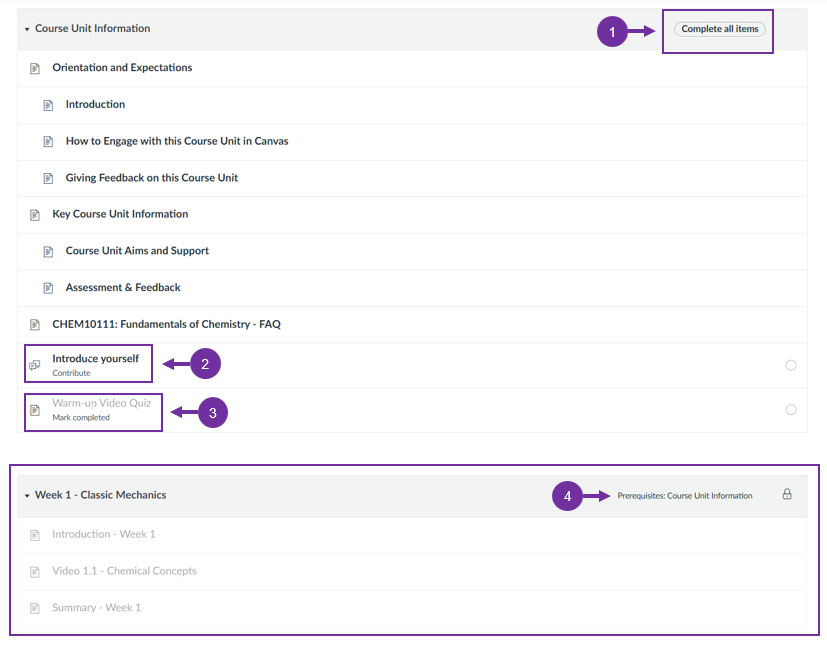Image resolution: width=827 pixels, height=645 pixels.
Task: Click page icon beside CHEM10111 FAQ item
Action: pos(35,325)
